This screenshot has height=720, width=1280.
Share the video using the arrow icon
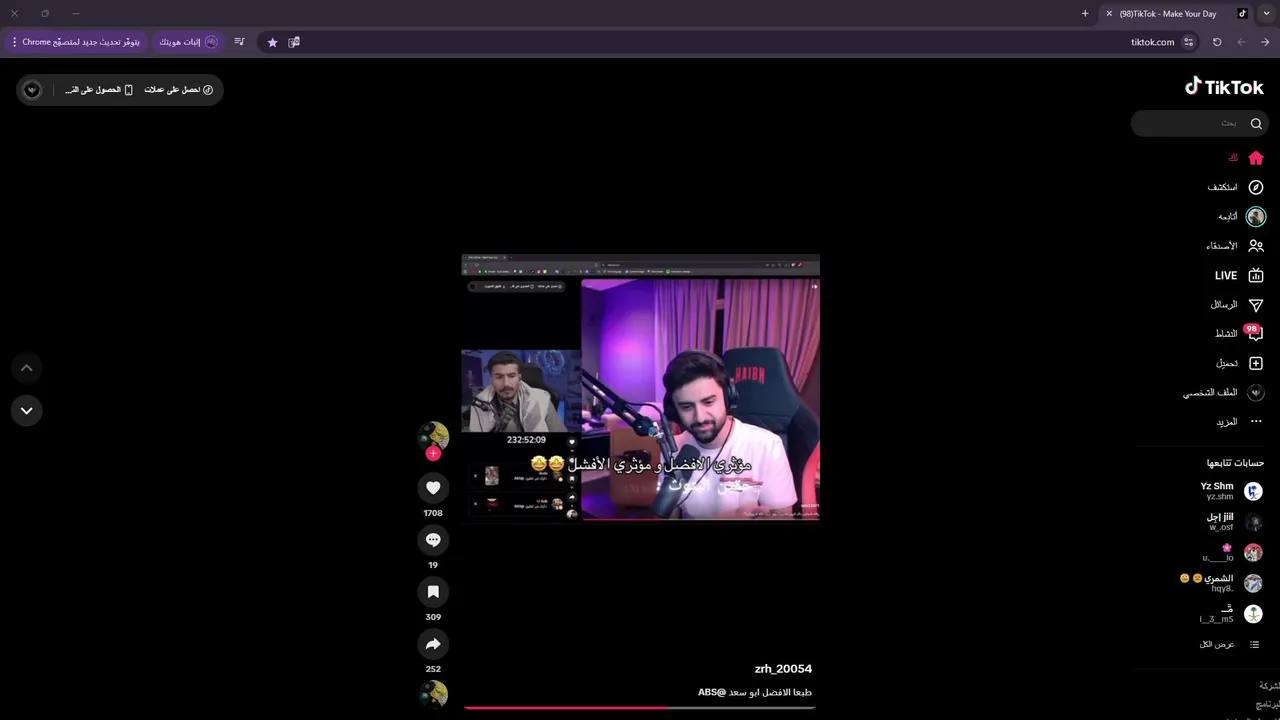433,643
